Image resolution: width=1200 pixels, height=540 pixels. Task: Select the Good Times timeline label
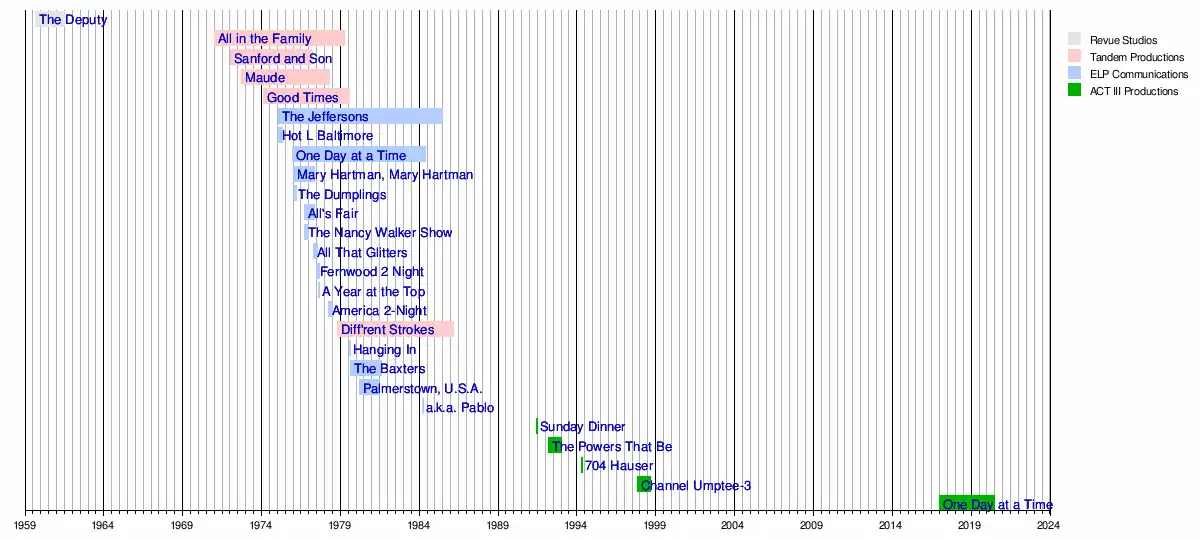[x=302, y=98]
